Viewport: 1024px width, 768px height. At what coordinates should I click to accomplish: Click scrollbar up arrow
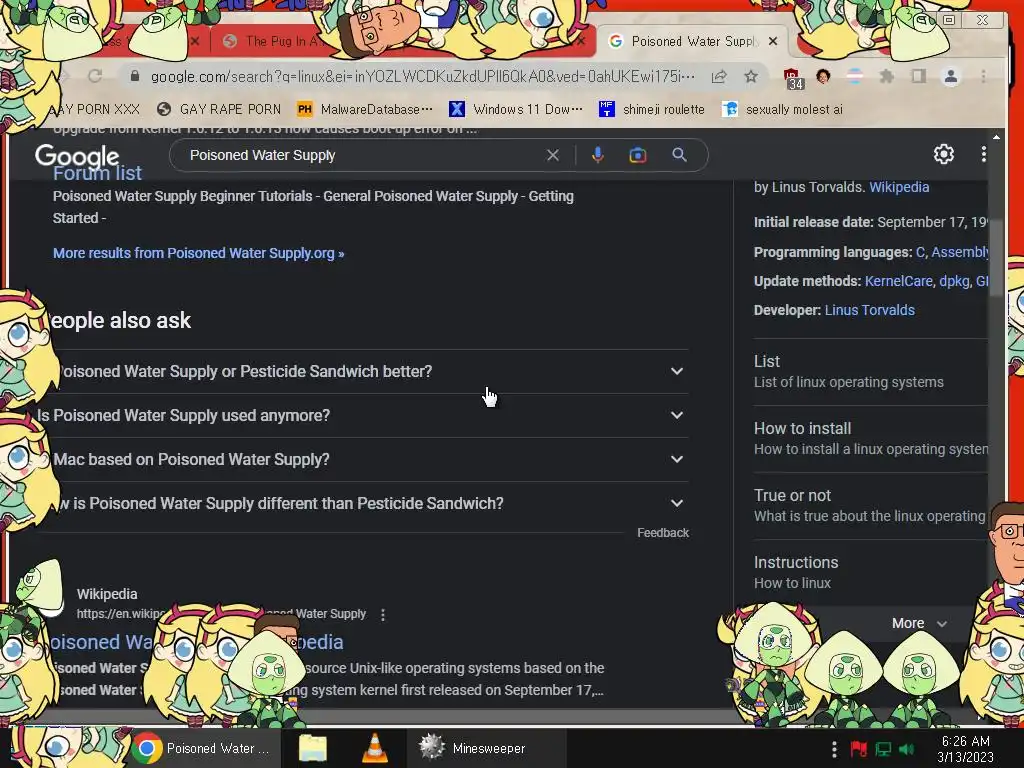pyautogui.click(x=996, y=137)
